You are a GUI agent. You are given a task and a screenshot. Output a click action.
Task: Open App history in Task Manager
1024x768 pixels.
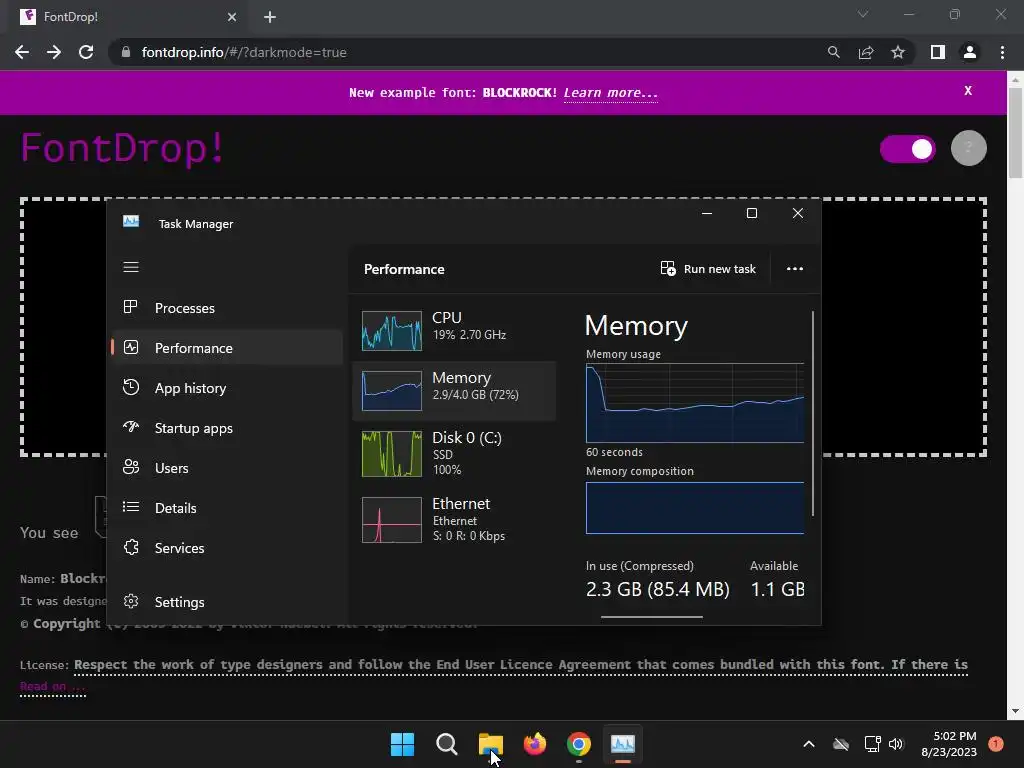[x=228, y=388]
